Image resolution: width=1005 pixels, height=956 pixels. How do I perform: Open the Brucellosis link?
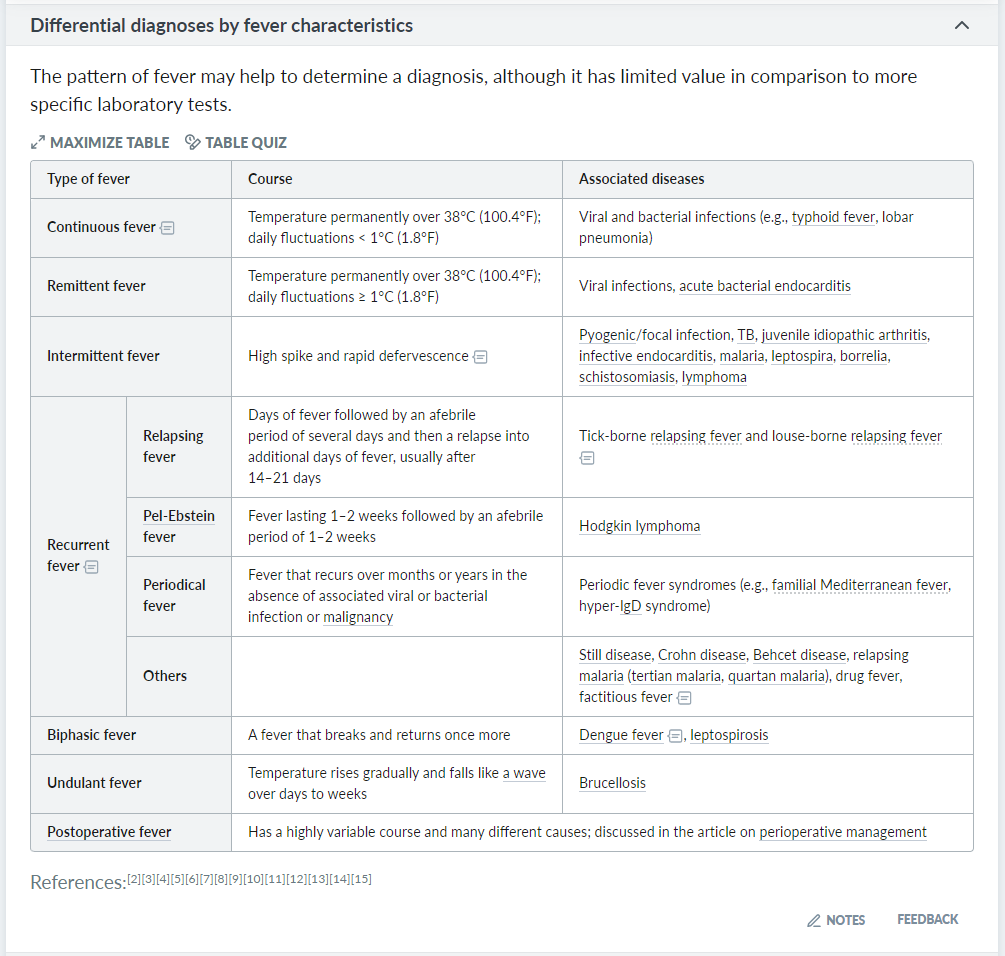pos(612,783)
